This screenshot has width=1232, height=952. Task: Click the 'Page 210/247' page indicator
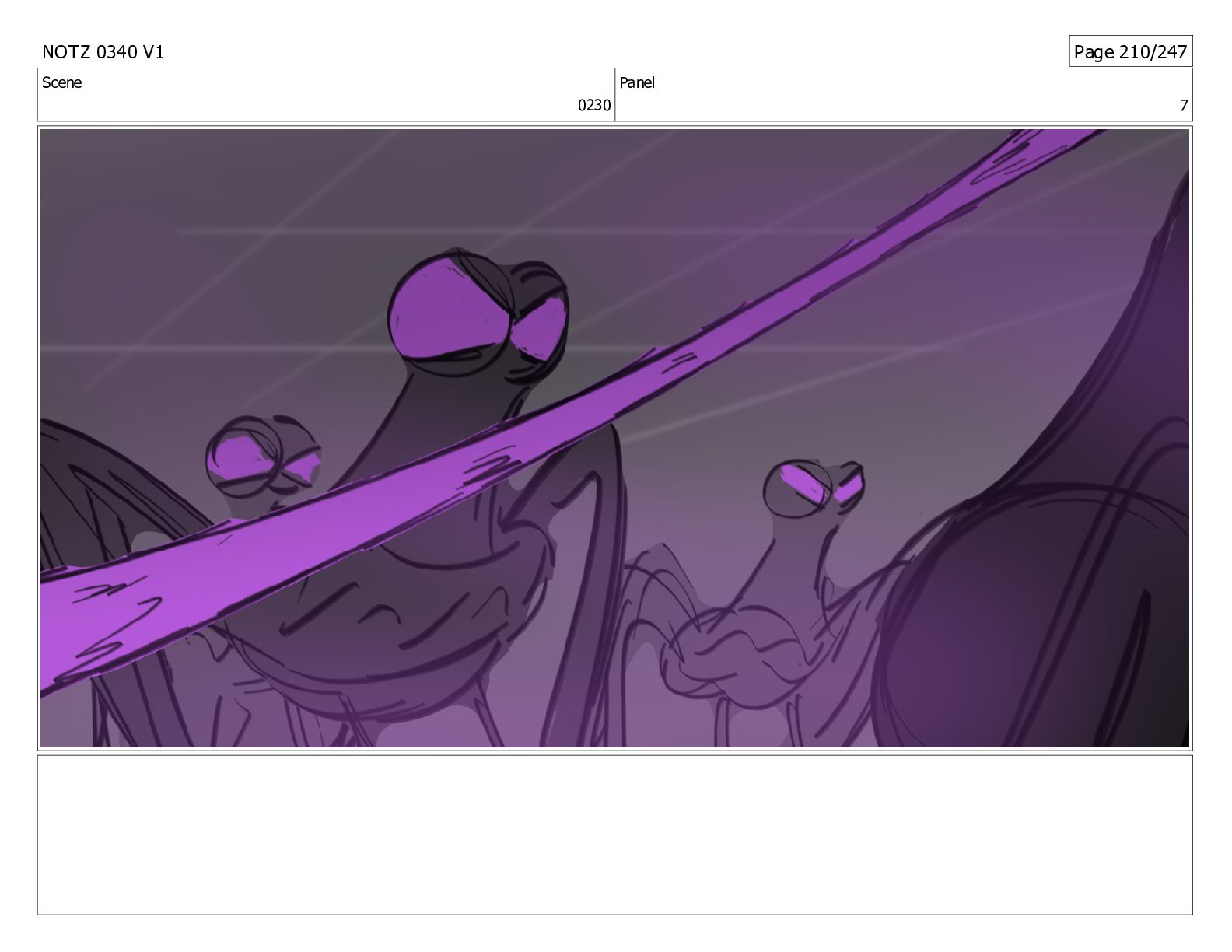(1130, 51)
